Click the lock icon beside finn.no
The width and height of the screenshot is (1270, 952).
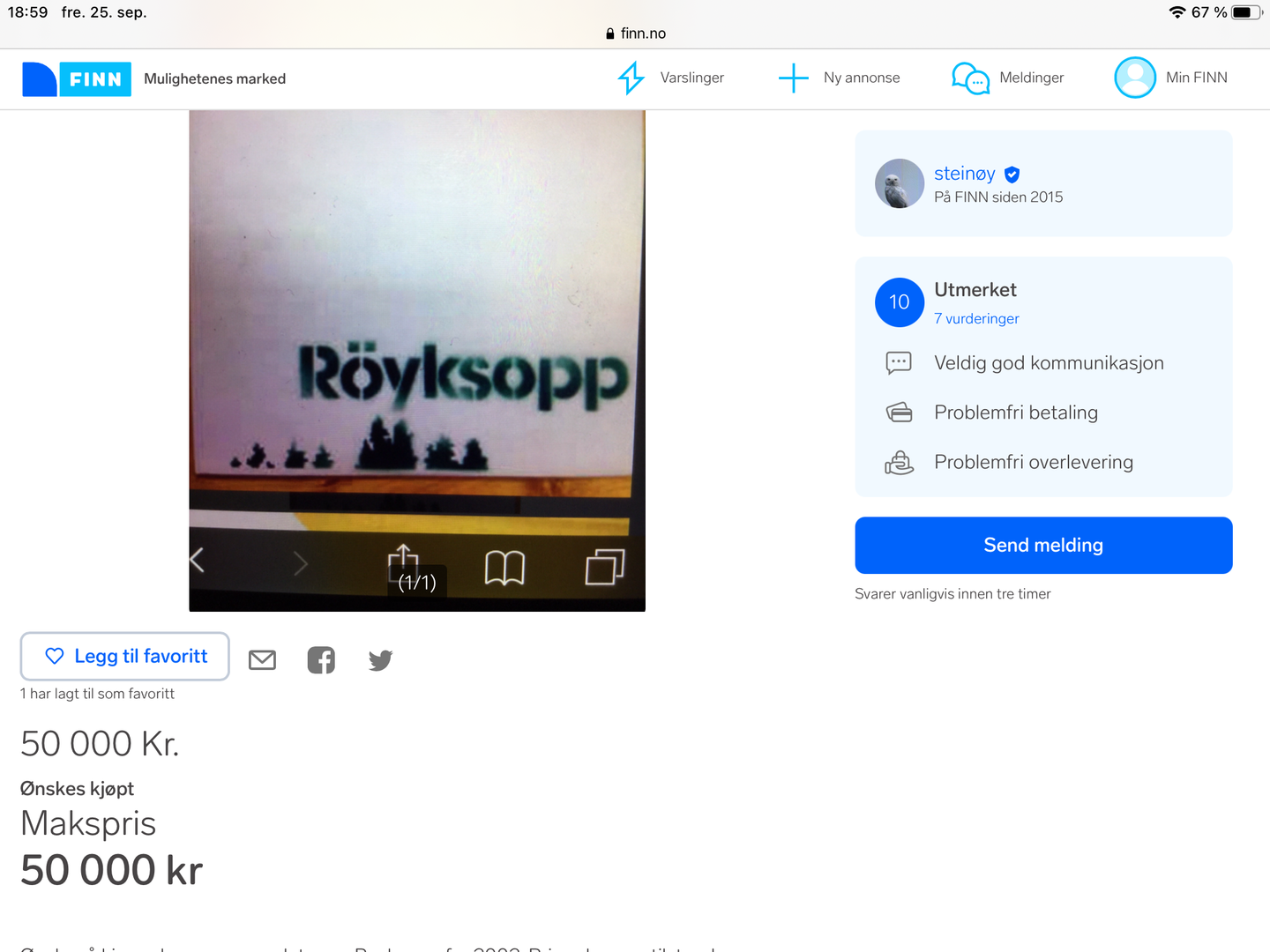609,33
